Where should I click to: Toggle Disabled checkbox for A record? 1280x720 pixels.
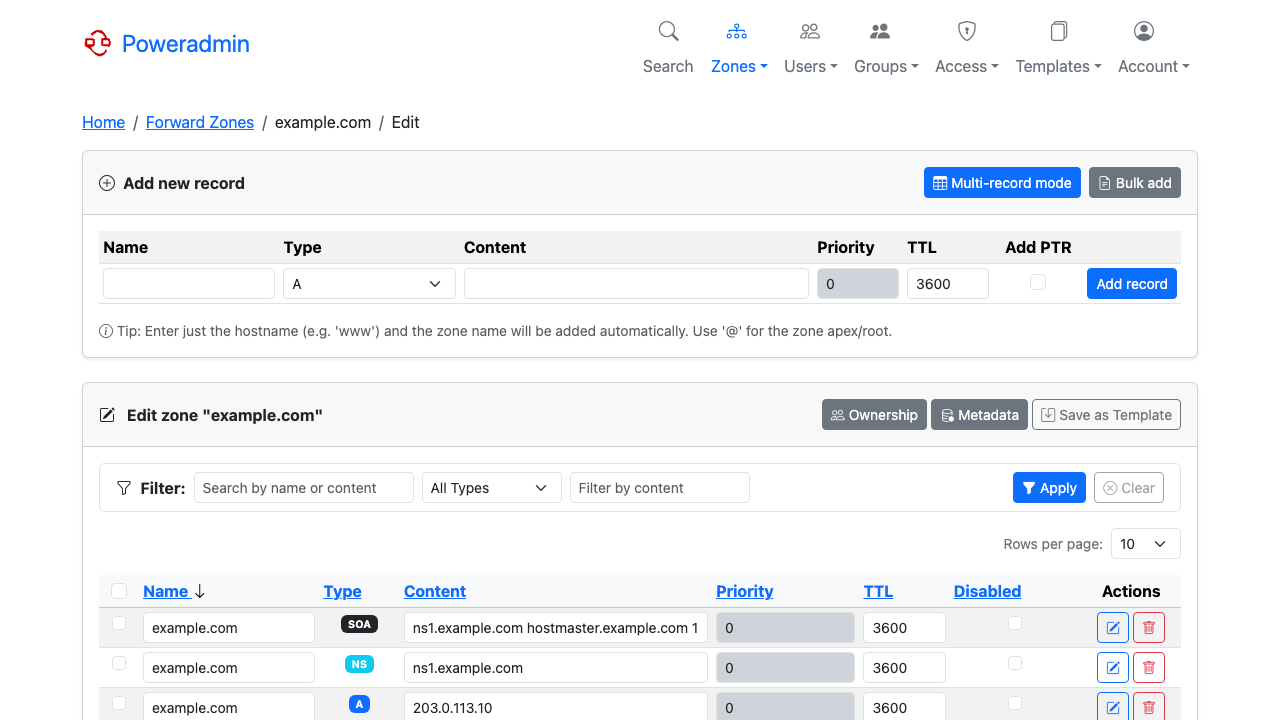[1015, 703]
